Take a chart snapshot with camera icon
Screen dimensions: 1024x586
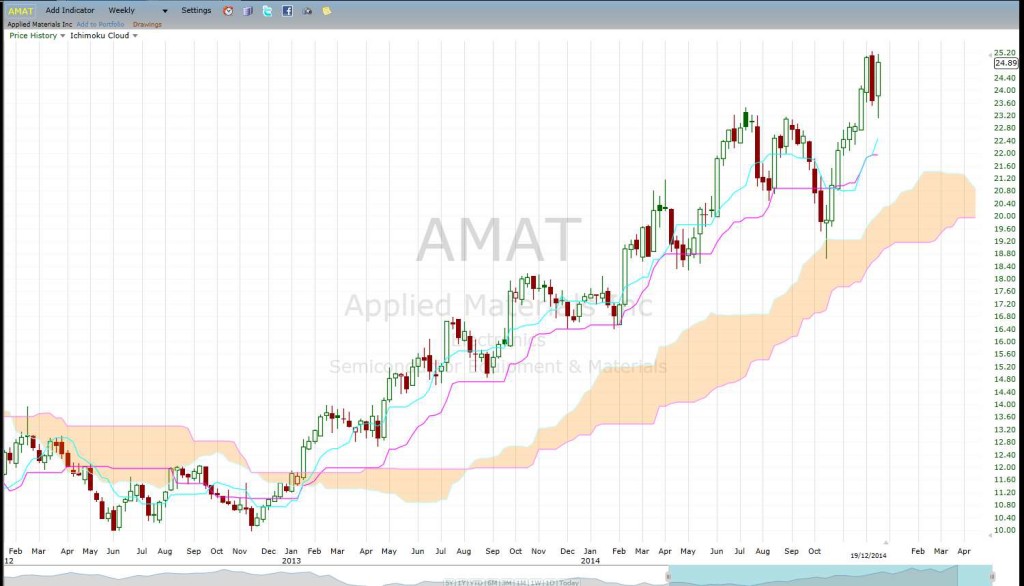pyautogui.click(x=307, y=10)
